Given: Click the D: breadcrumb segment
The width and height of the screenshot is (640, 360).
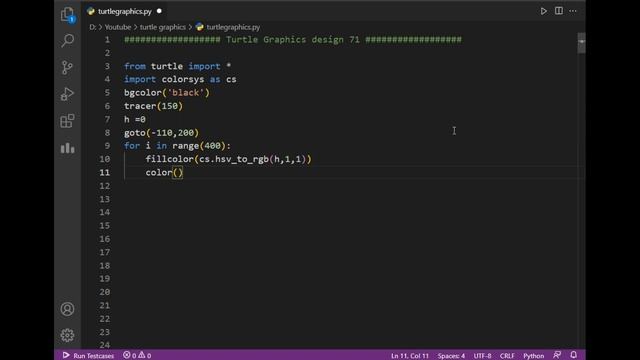Looking at the screenshot, I should click(x=93, y=27).
